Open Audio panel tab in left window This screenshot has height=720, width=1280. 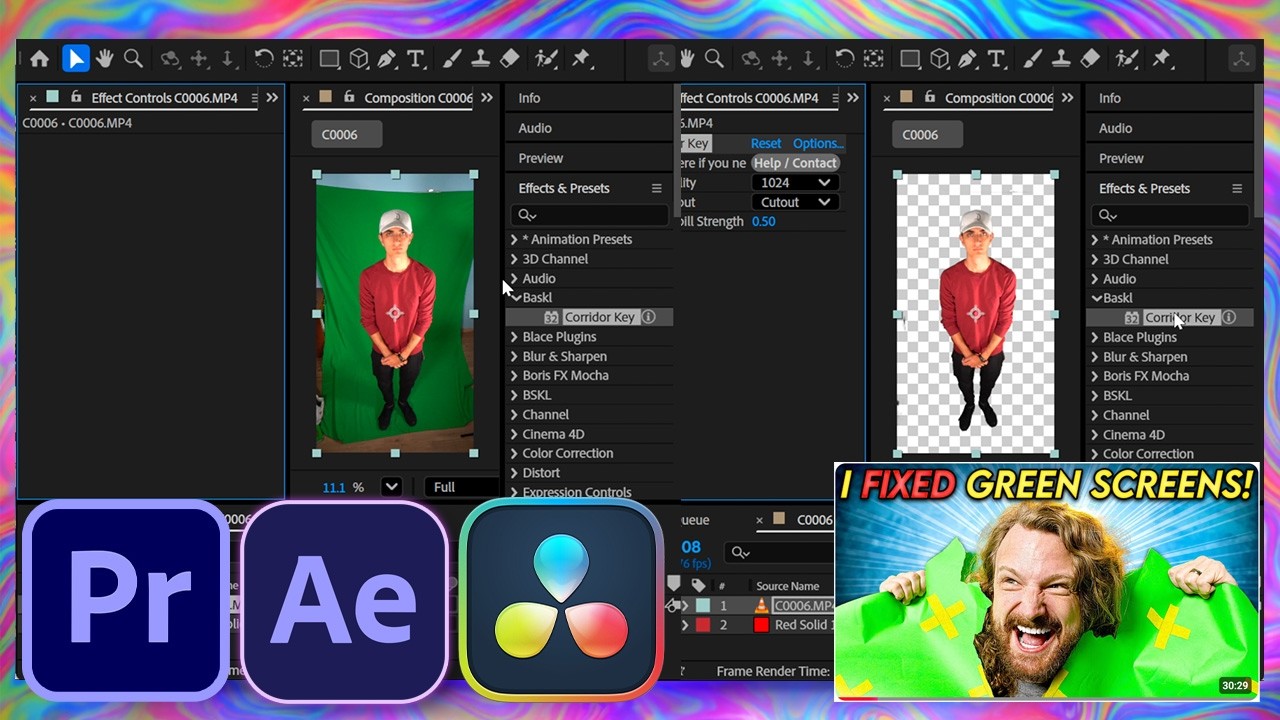pos(535,128)
